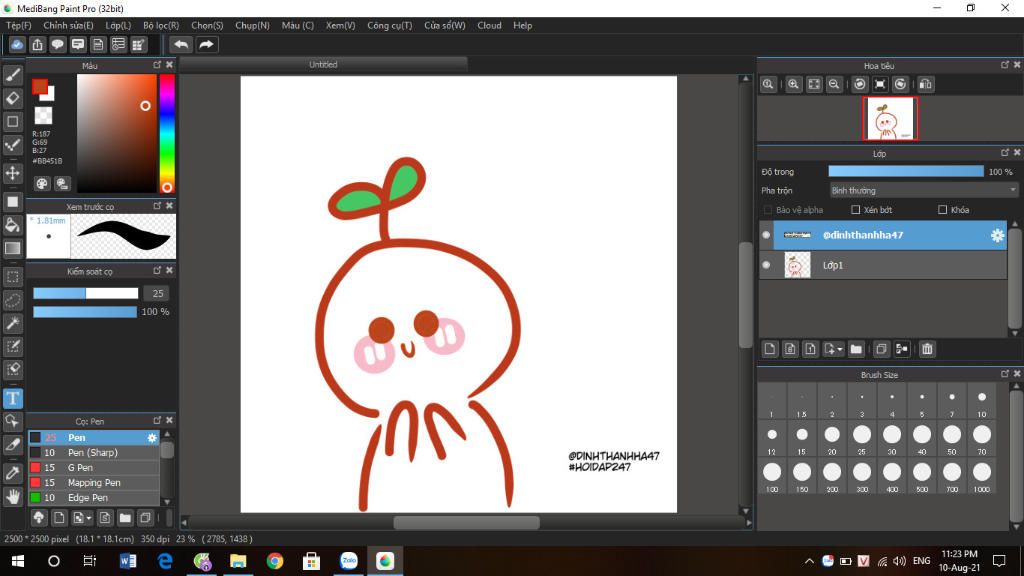The width and height of the screenshot is (1024, 576).
Task: Select the Bucket fill tool
Action: point(13,225)
